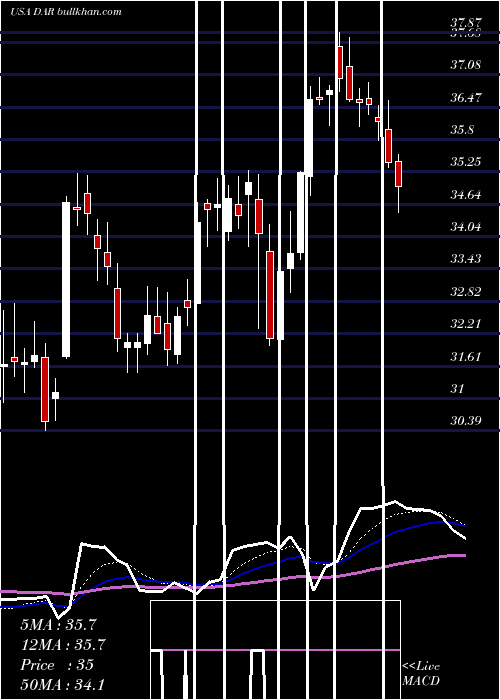This screenshot has width=500, height=700.
Task: Click the 32.21 price axis label
Action: tap(466, 324)
